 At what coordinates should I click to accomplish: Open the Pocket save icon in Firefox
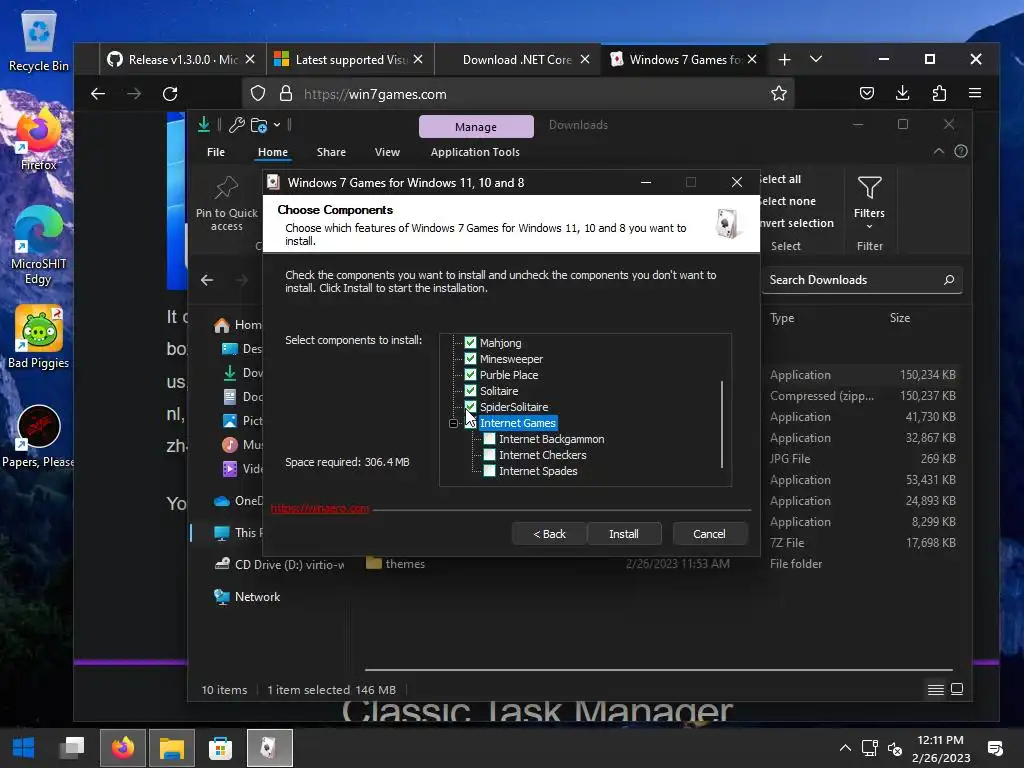click(x=867, y=94)
